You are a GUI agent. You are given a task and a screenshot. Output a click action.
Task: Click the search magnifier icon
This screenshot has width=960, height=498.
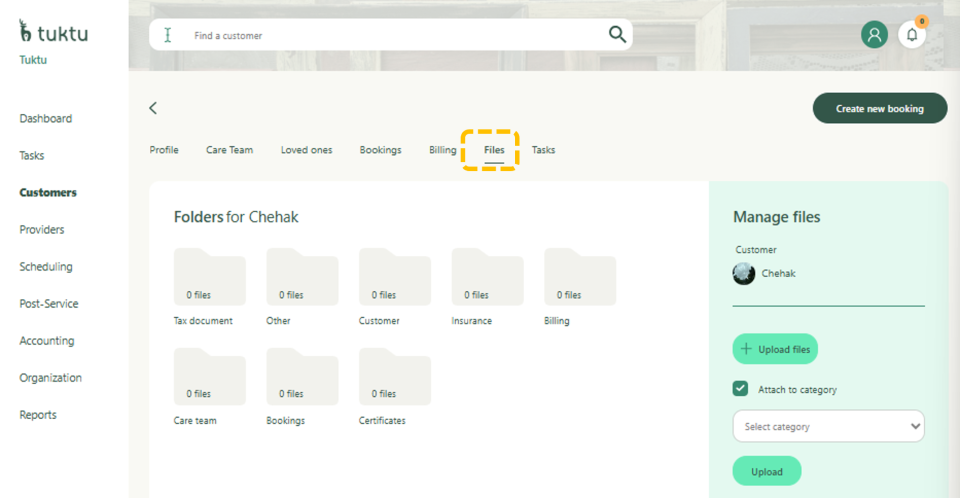click(x=617, y=35)
